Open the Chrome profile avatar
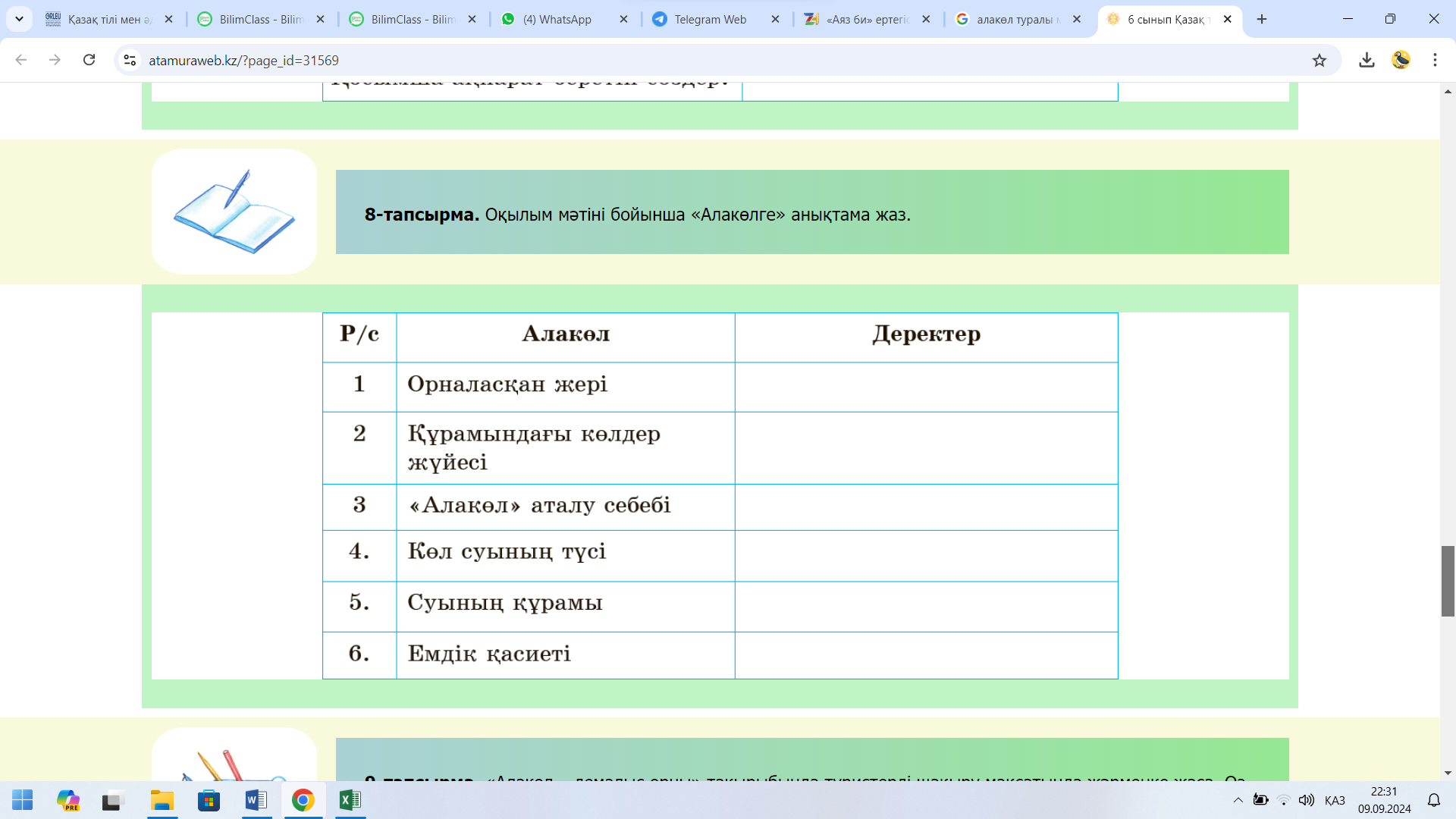The width and height of the screenshot is (1456, 819). coord(1401,60)
